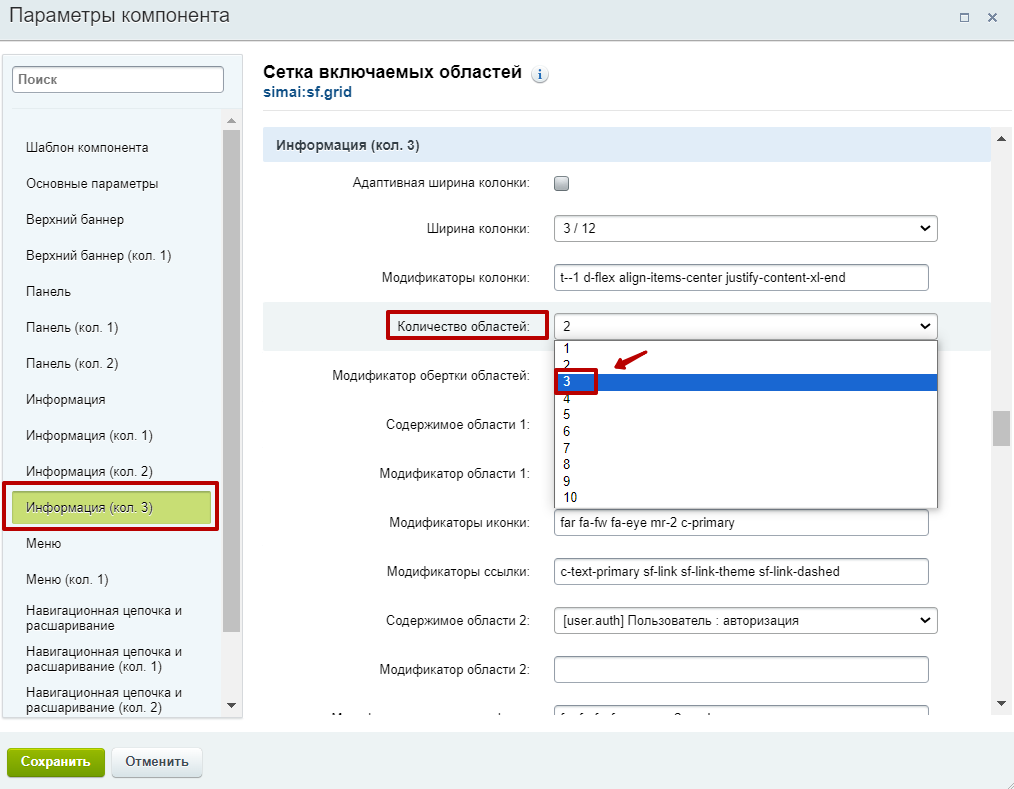Click the main panel vertical scrollbar thumb
Viewport: 1014px width, 789px height.
(x=1001, y=428)
